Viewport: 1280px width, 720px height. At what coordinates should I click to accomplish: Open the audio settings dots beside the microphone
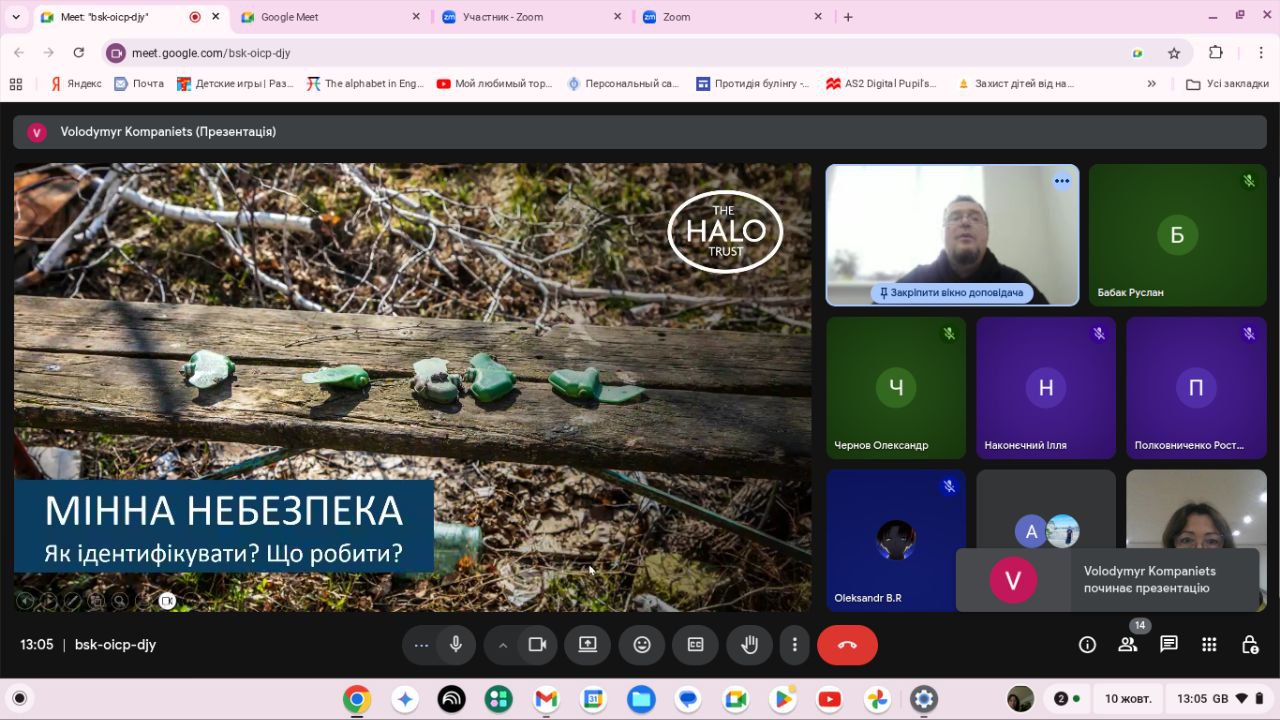(x=421, y=645)
